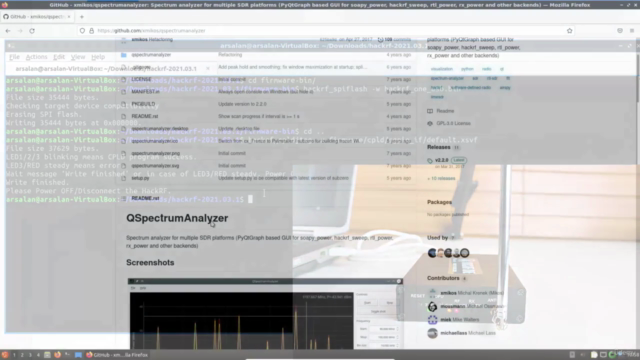Click the README.rst header above QSpectrumAnalyzer title
640x360 pixels.
[145, 198]
